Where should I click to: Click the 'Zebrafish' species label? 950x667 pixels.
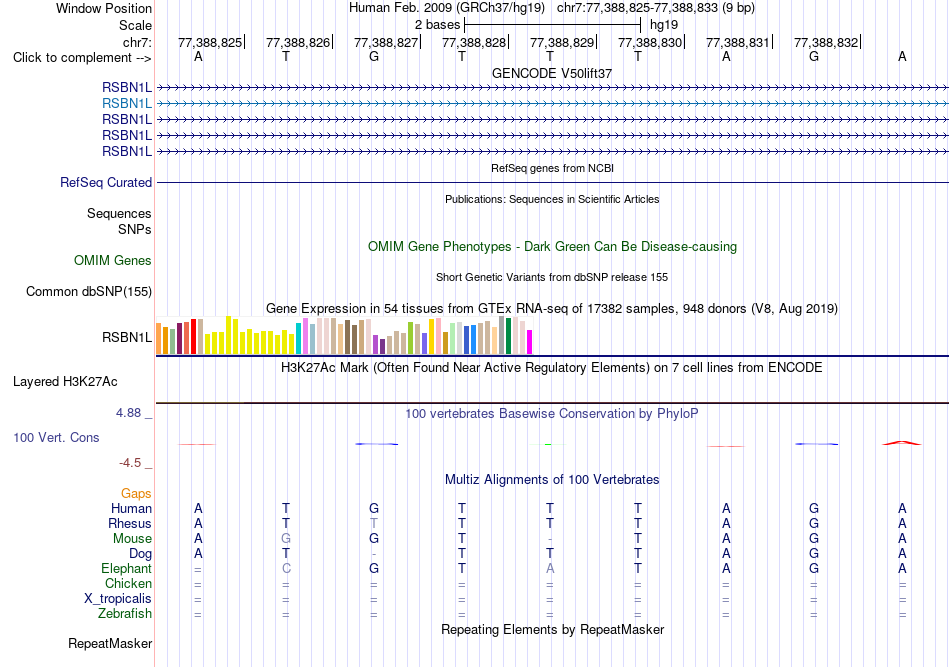[x=125, y=614]
